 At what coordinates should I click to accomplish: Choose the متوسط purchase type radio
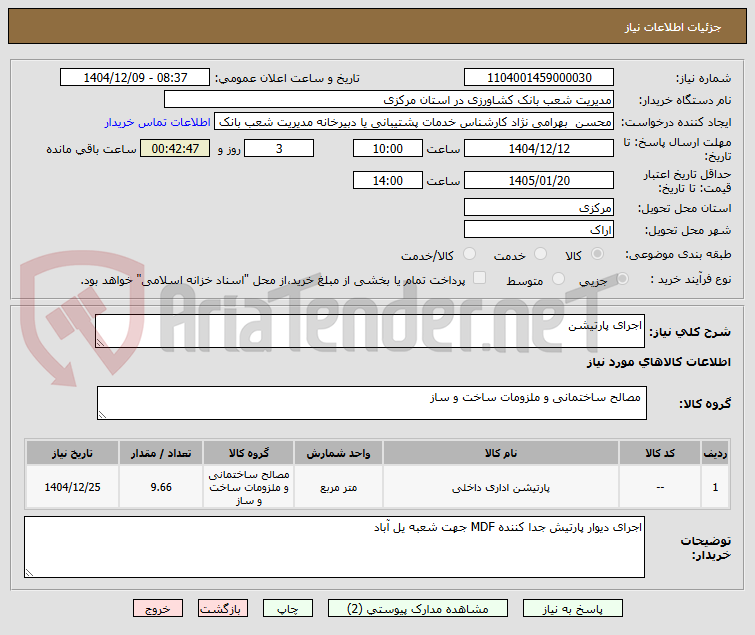tap(559, 279)
